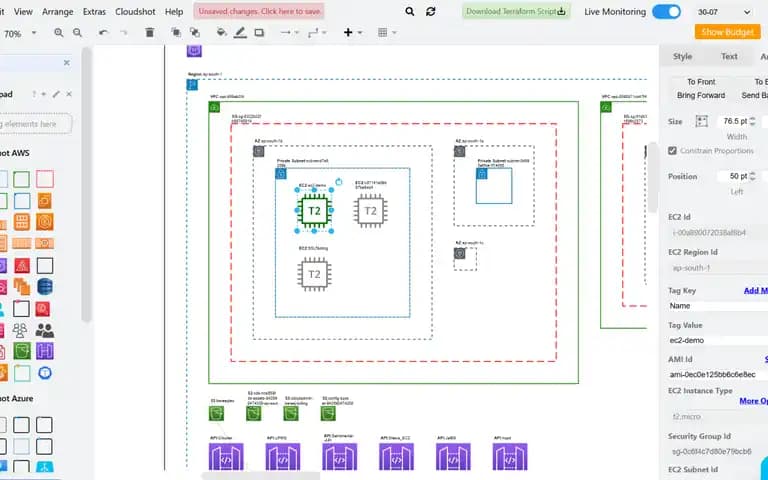Select the API JaSS gateway icon
The height and width of the screenshot is (480, 768).
point(453,457)
